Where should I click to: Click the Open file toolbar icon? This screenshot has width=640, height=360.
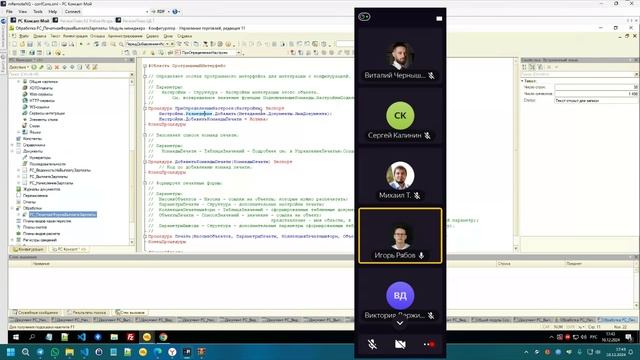22,44
